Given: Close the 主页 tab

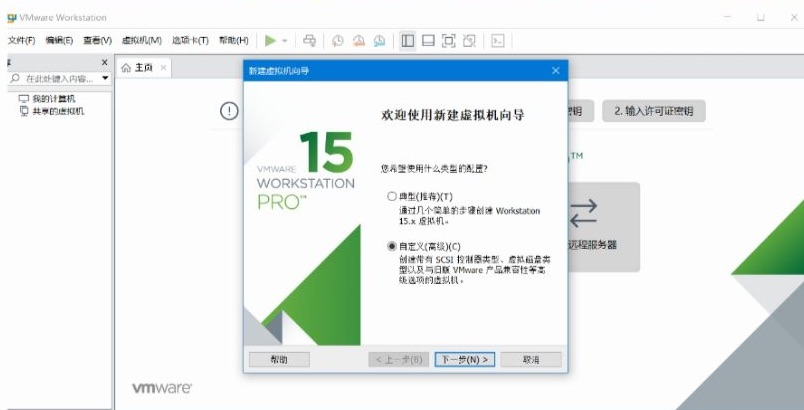Looking at the screenshot, I should pos(163,68).
